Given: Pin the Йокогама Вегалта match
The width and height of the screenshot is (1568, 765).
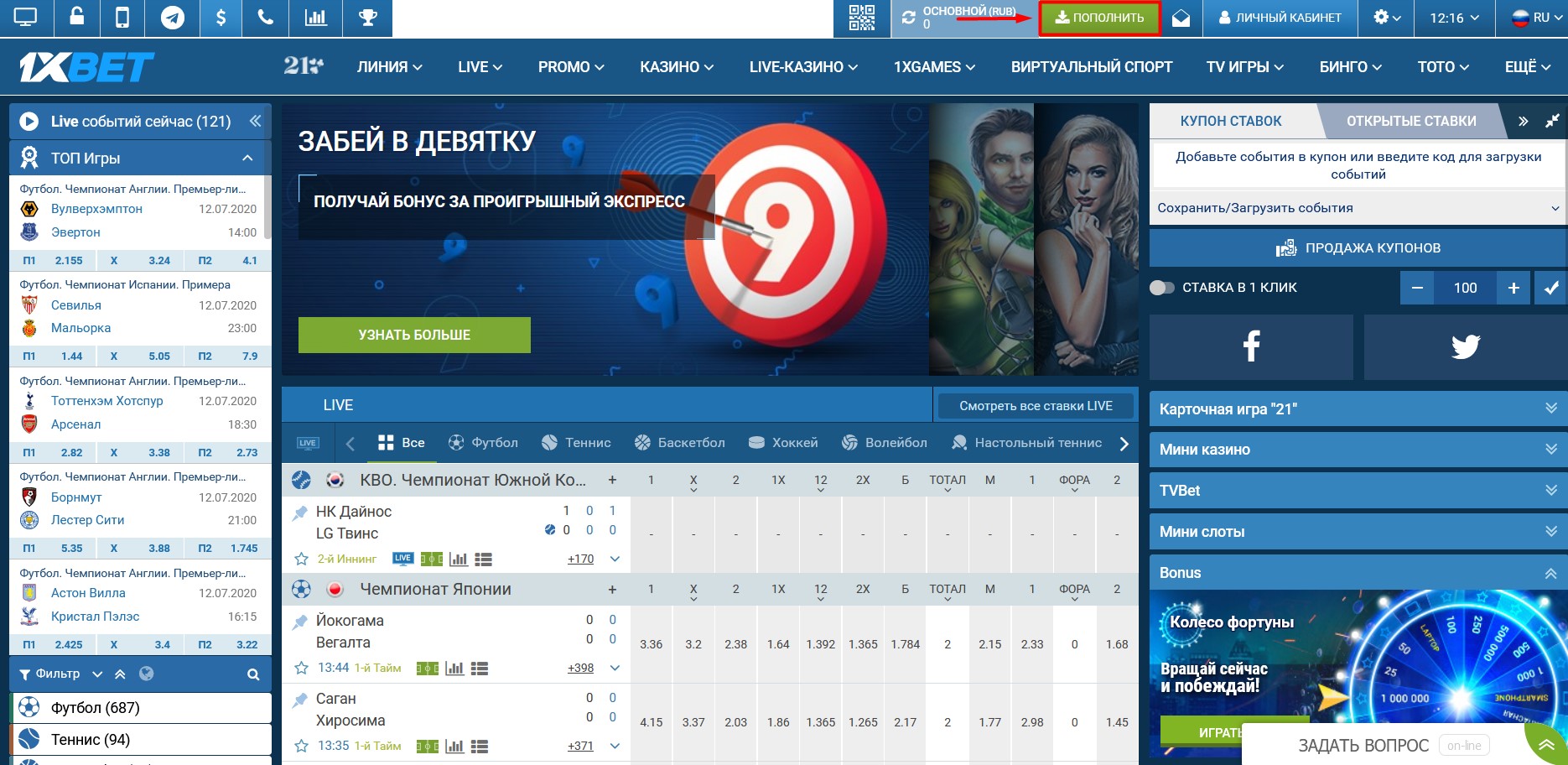Looking at the screenshot, I should [x=299, y=622].
